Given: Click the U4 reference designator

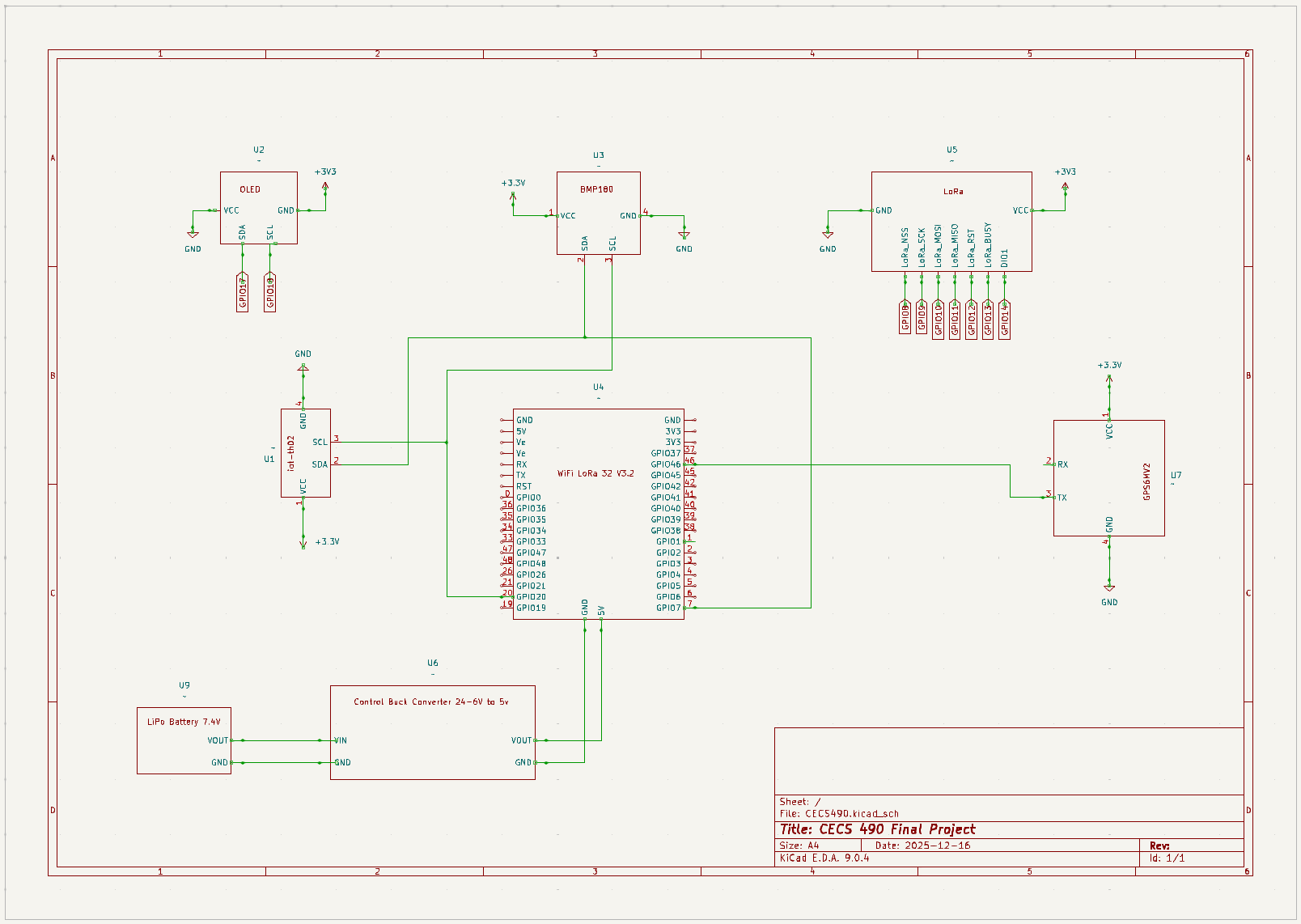Looking at the screenshot, I should [599, 387].
